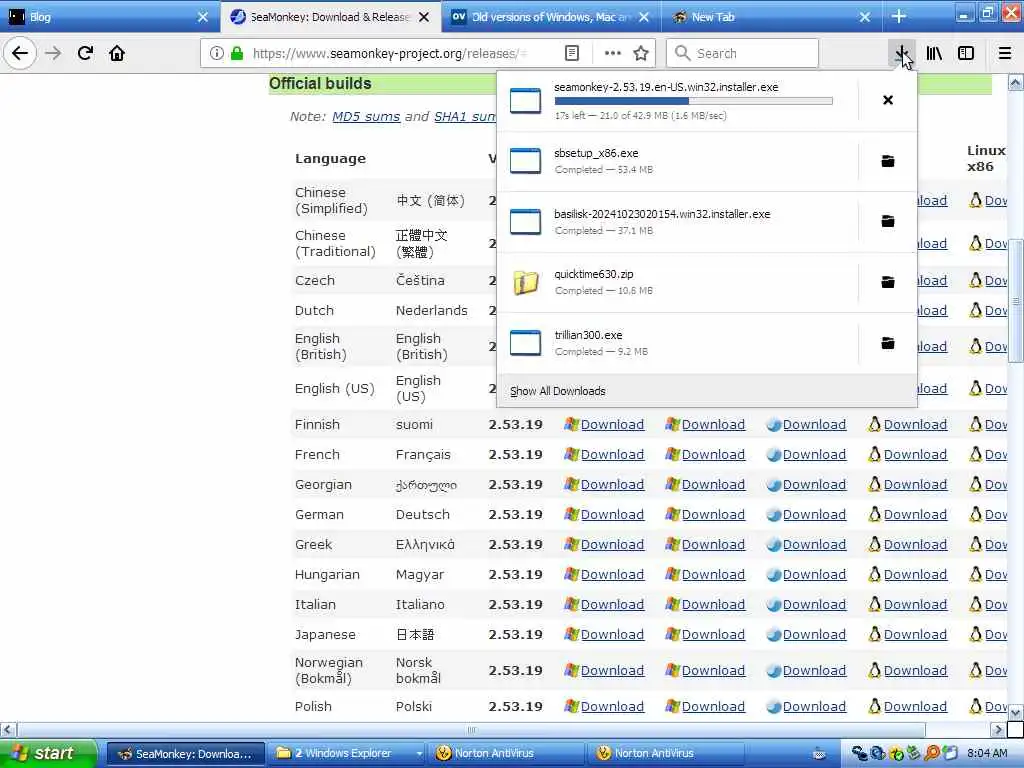
Task: Open containing folder for basilisk installer
Action: click(x=888, y=221)
